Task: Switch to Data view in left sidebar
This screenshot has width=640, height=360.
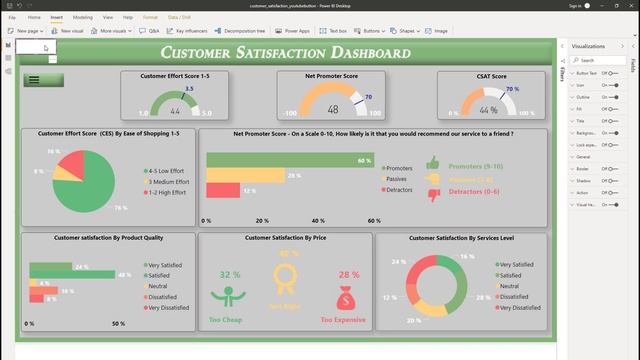Action: (8, 58)
